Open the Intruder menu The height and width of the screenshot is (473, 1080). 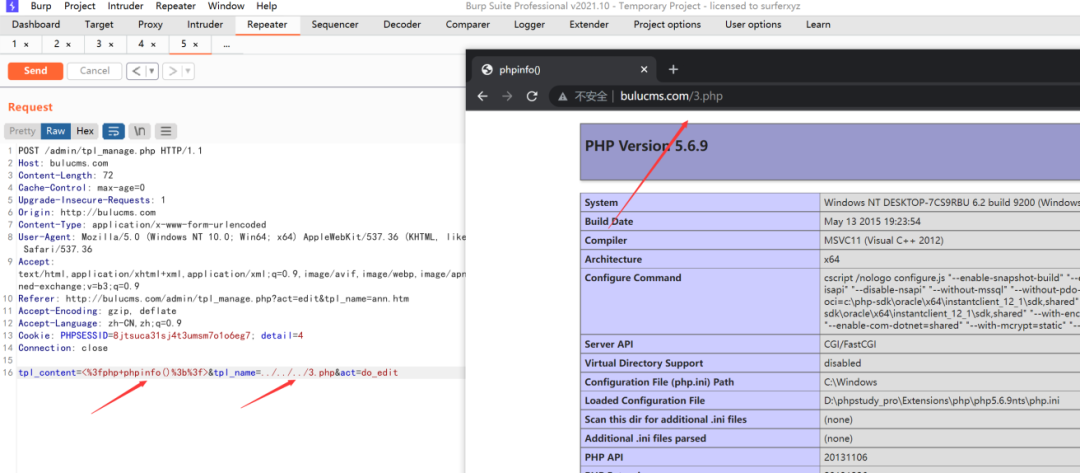125,6
